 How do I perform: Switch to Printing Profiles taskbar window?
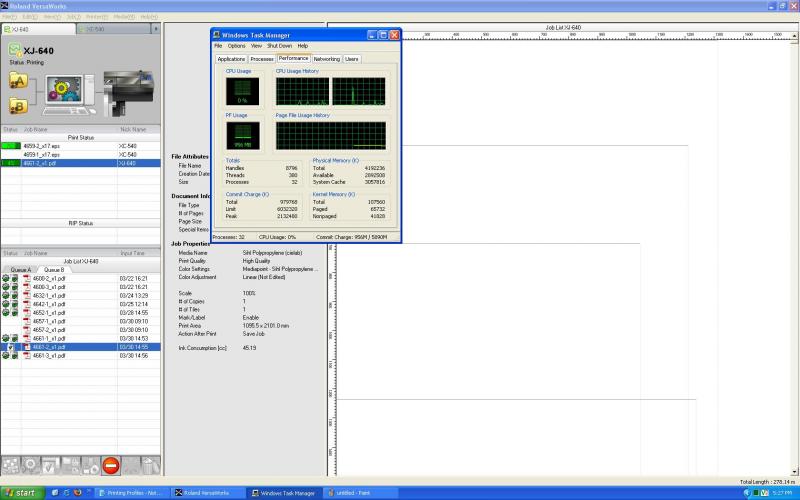131,493
